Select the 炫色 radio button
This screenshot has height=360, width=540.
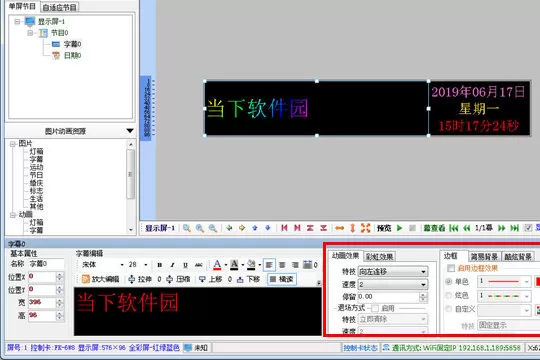448,295
